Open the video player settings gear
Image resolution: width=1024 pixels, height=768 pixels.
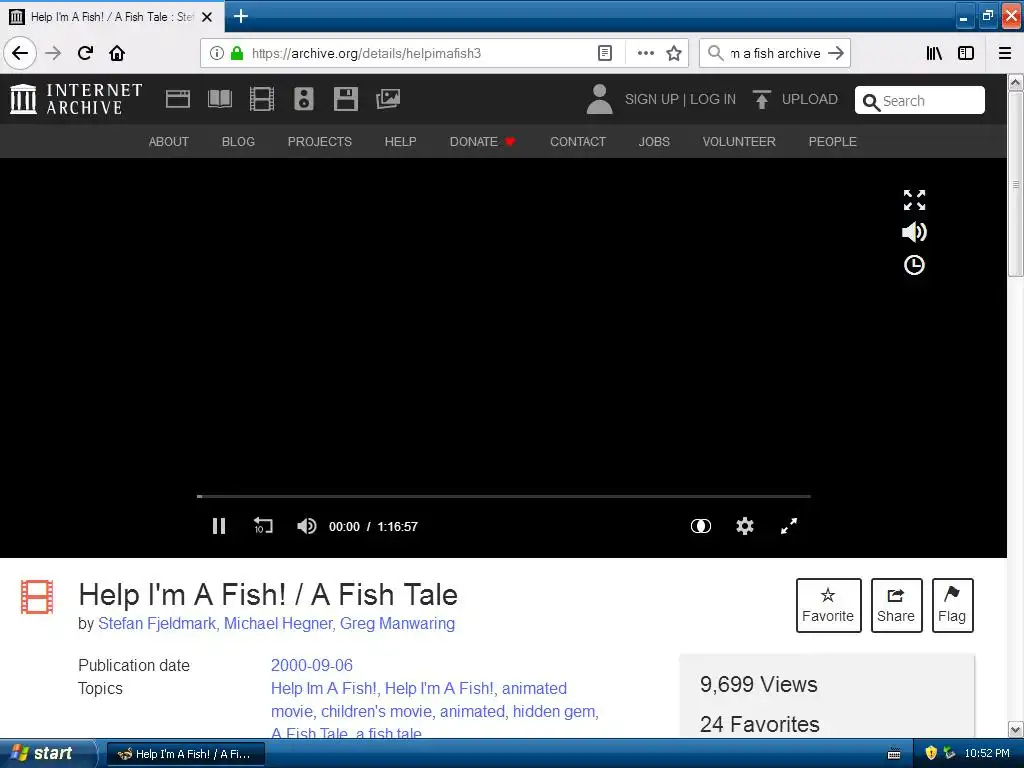pos(745,526)
